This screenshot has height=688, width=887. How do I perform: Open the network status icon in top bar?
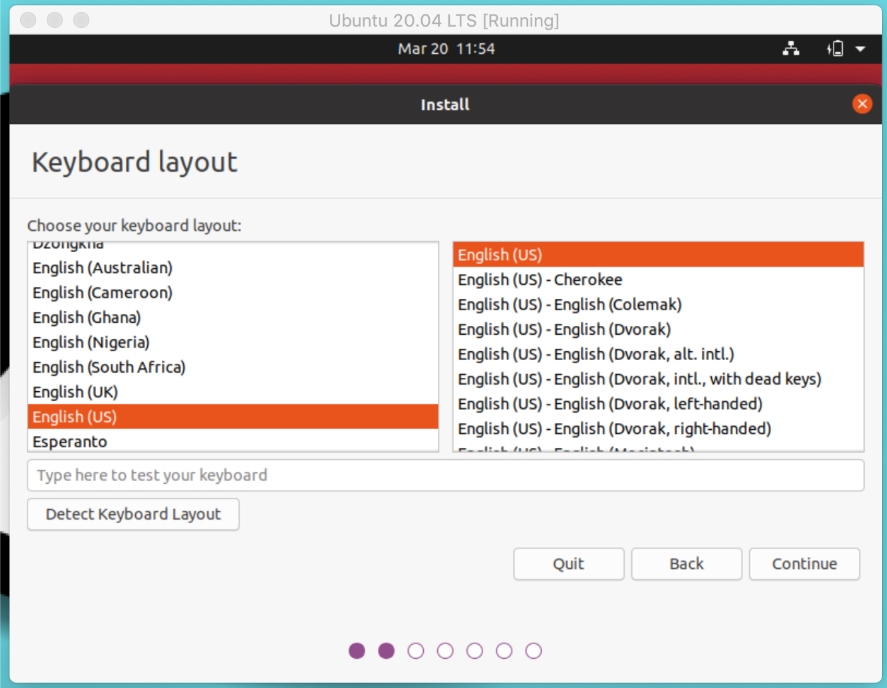coord(791,49)
